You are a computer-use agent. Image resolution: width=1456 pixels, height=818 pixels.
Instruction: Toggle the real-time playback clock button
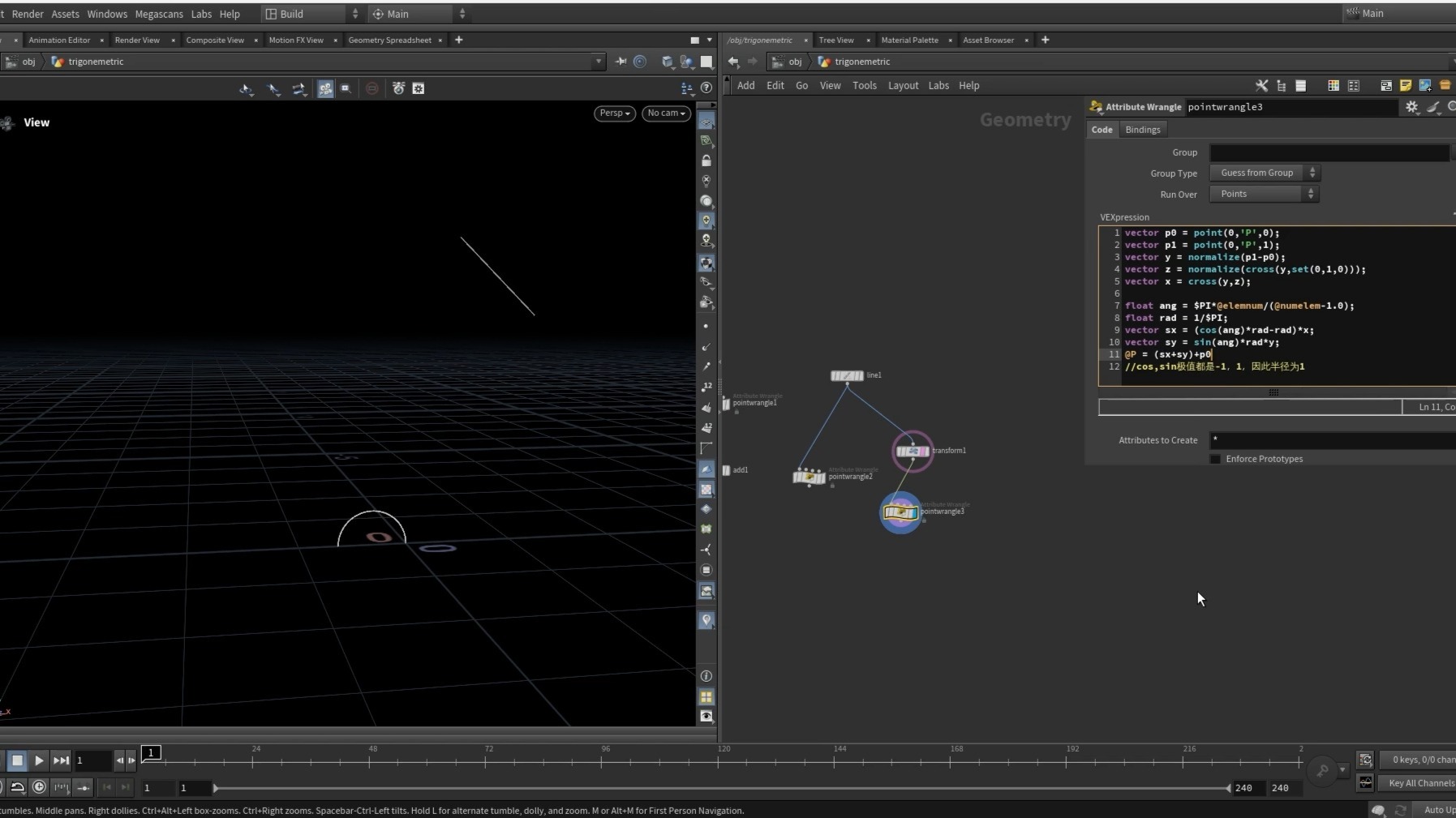[x=39, y=787]
